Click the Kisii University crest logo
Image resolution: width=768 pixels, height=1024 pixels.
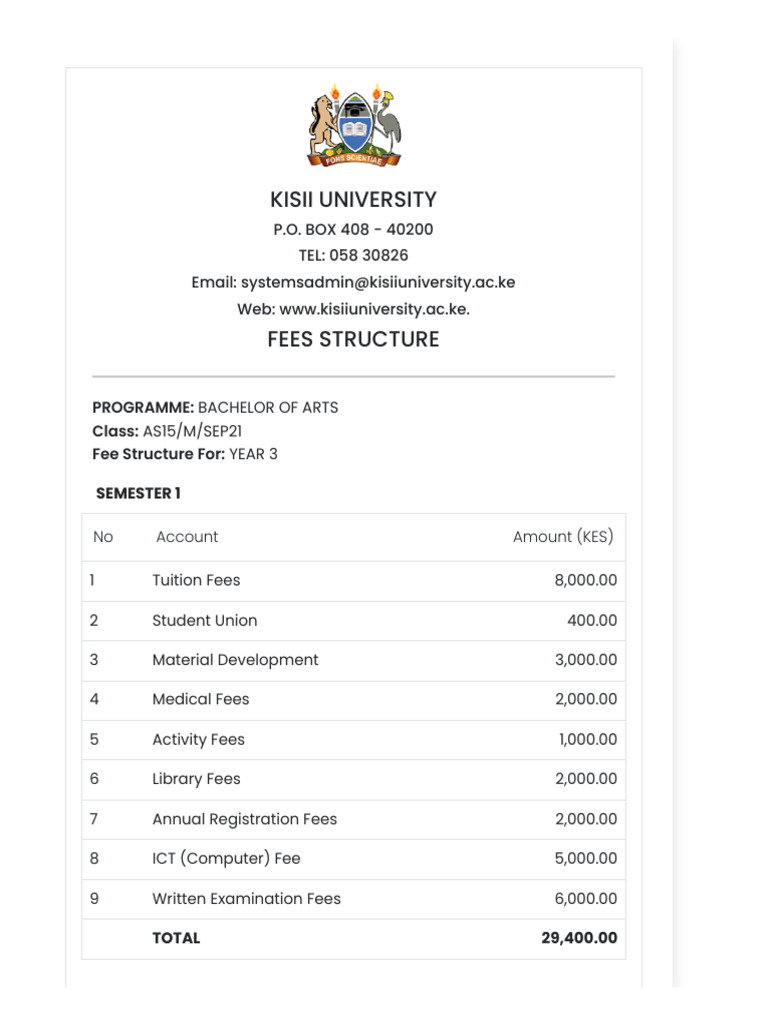pos(353,125)
